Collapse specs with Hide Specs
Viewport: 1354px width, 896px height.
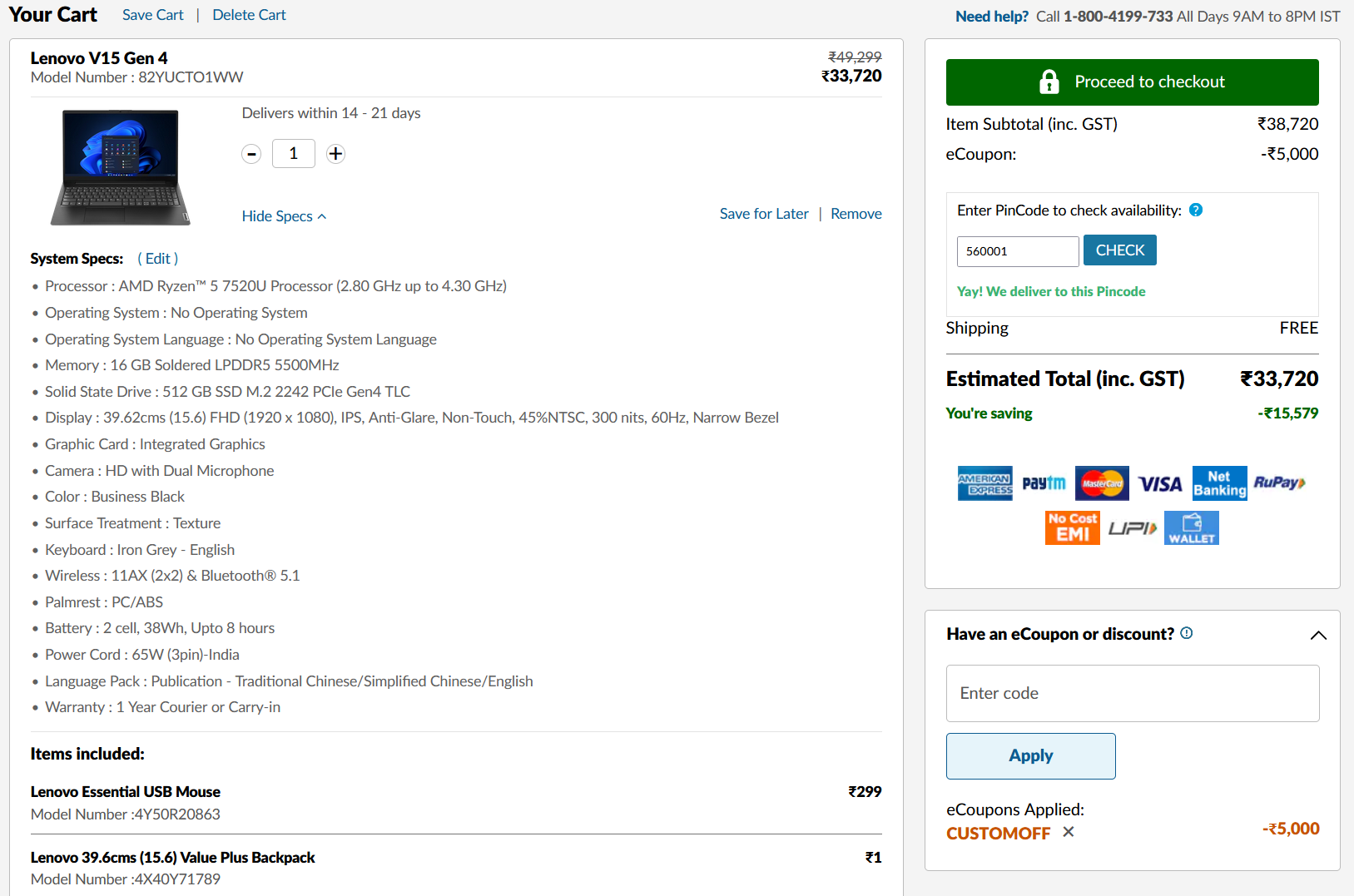[x=284, y=216]
